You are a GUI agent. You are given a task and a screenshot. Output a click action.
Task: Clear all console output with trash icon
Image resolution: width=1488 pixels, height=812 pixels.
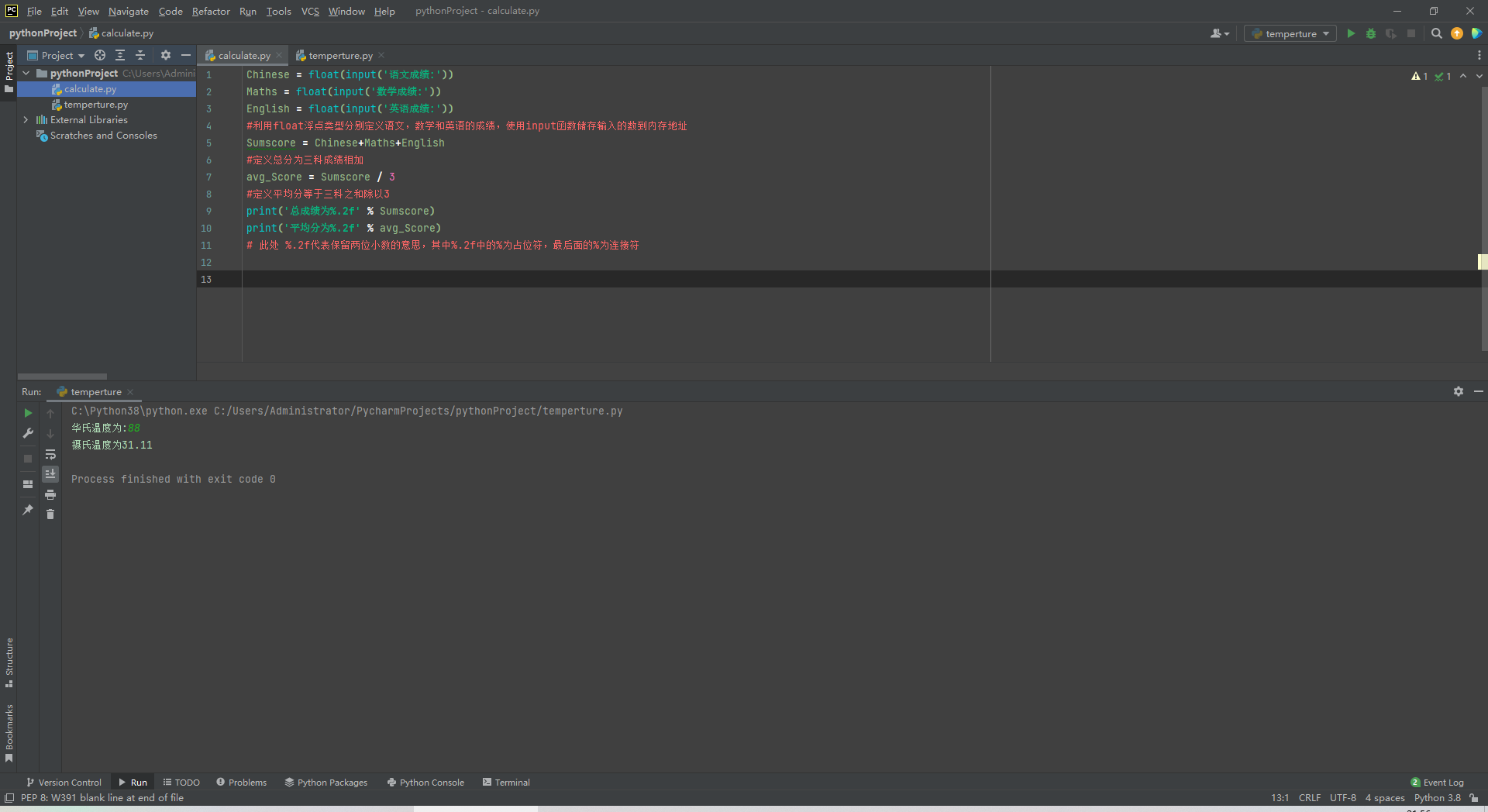click(50, 514)
